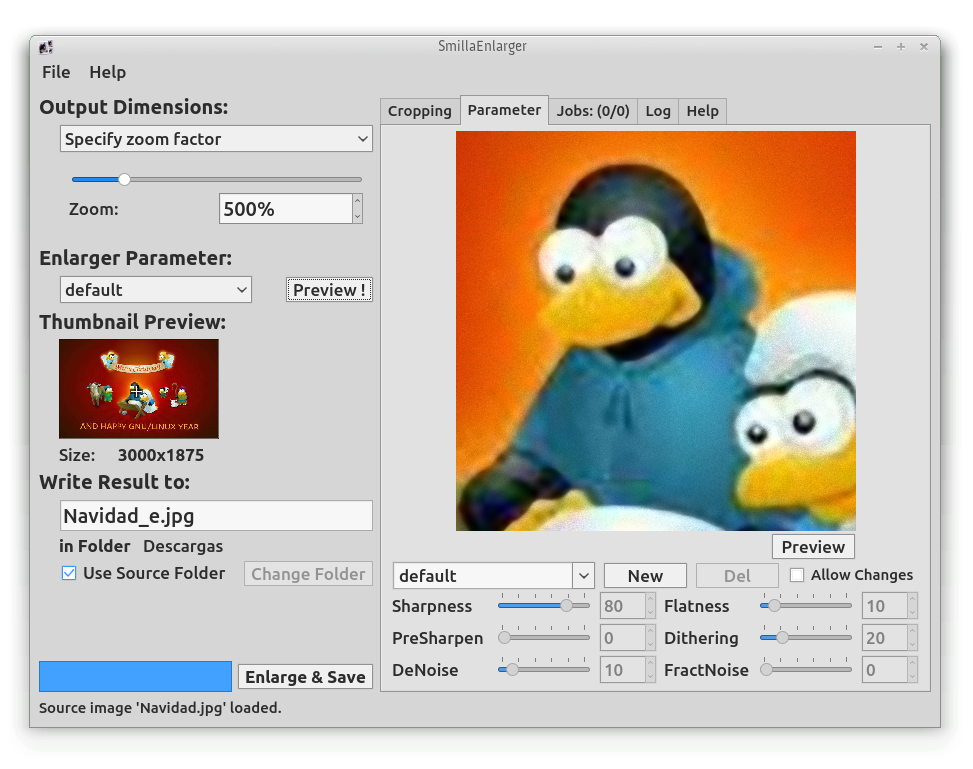The height and width of the screenshot is (769, 973).
Task: Click the Zoom percentage spin box arrows
Action: pyautogui.click(x=357, y=209)
